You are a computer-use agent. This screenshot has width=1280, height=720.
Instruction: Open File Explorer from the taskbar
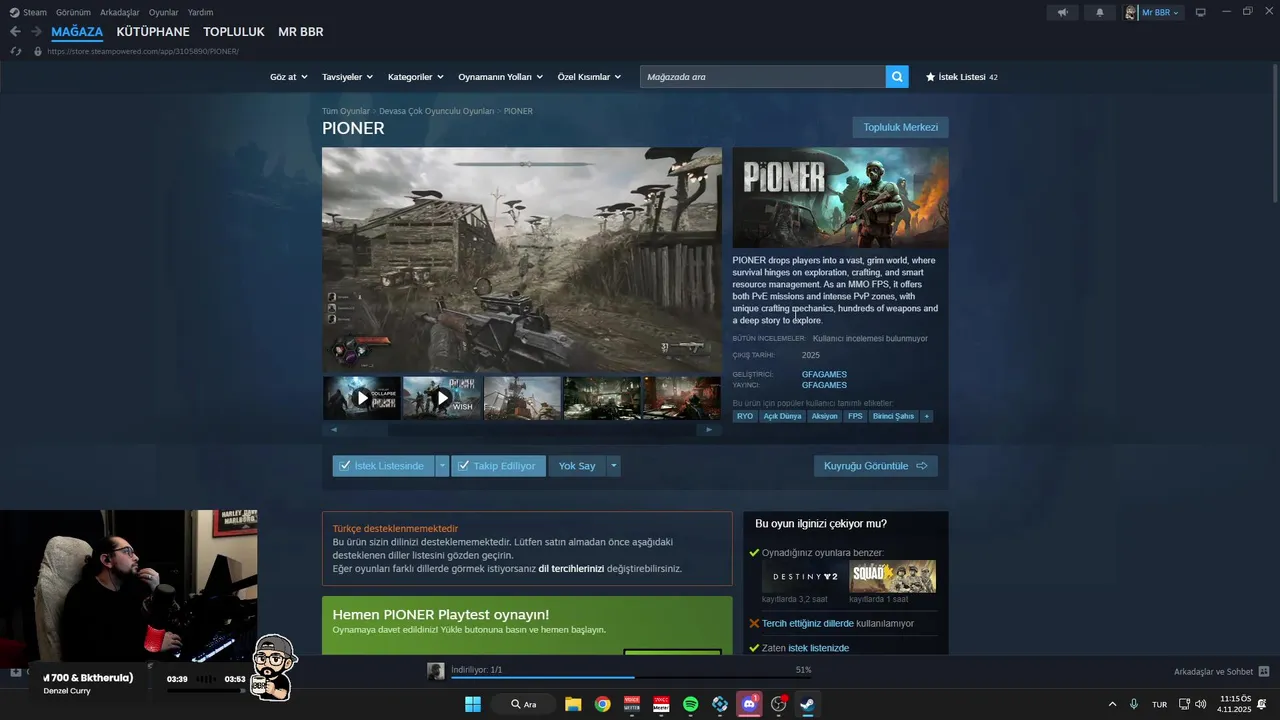573,704
